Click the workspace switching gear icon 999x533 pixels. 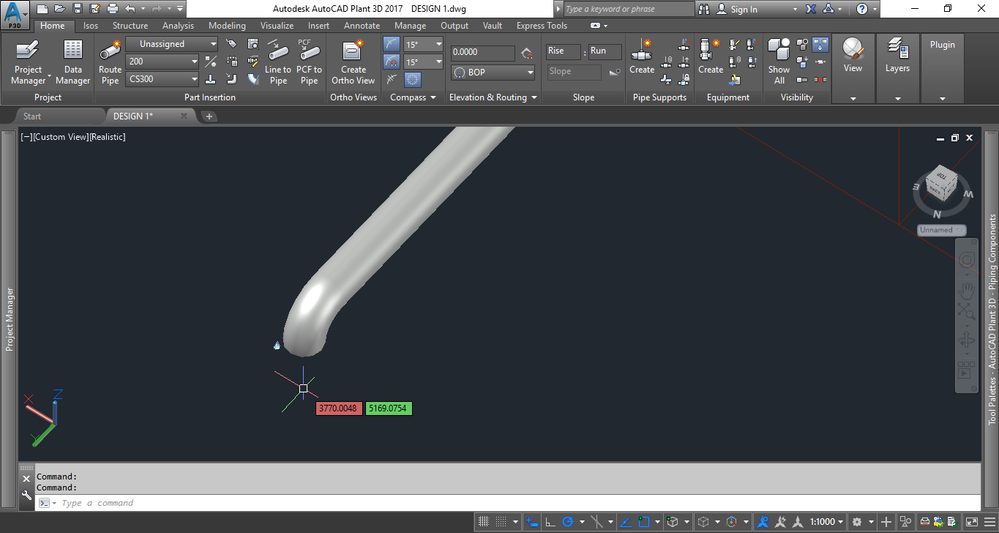(857, 522)
